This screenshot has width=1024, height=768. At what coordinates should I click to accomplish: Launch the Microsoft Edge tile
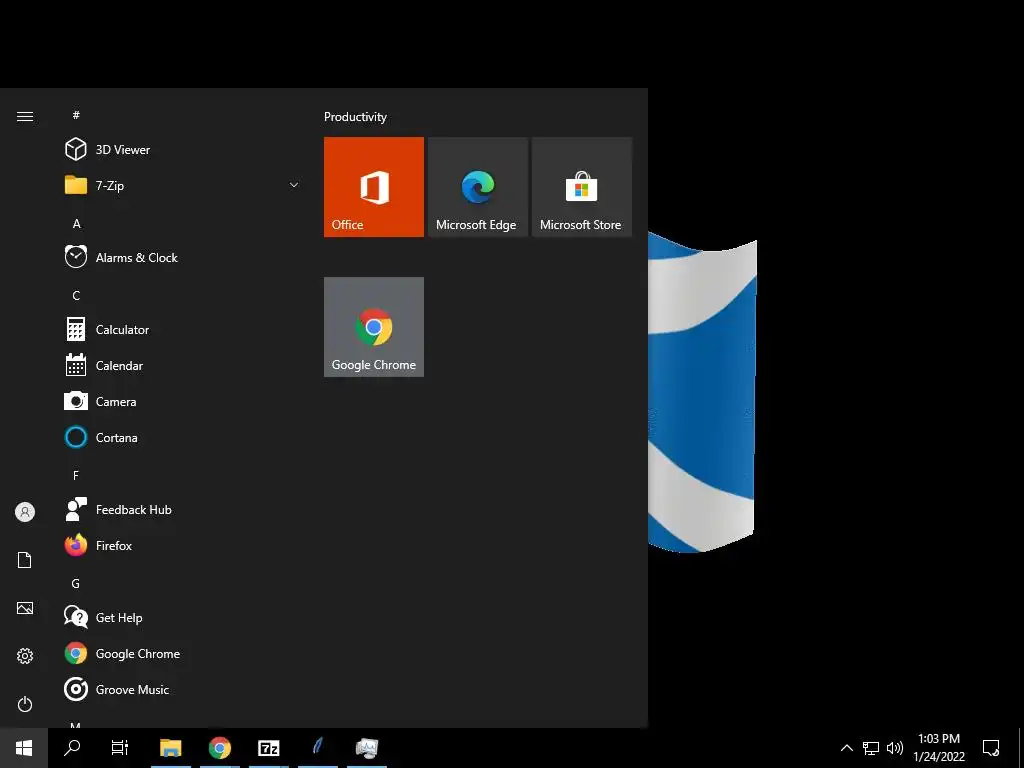(477, 187)
